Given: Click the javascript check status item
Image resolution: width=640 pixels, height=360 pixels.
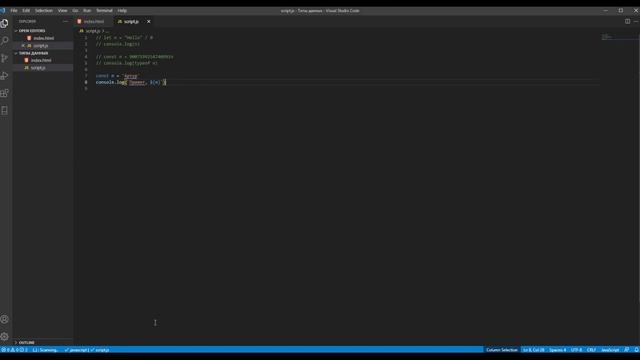Looking at the screenshot, I should click(76, 350).
